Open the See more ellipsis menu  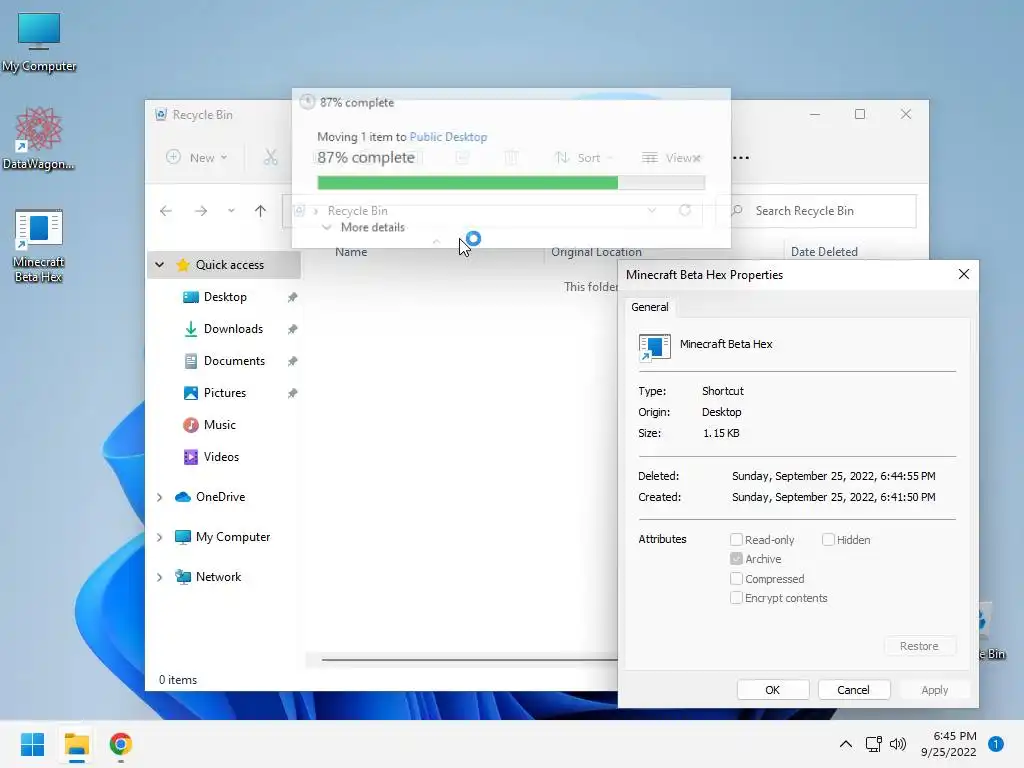[x=741, y=157]
